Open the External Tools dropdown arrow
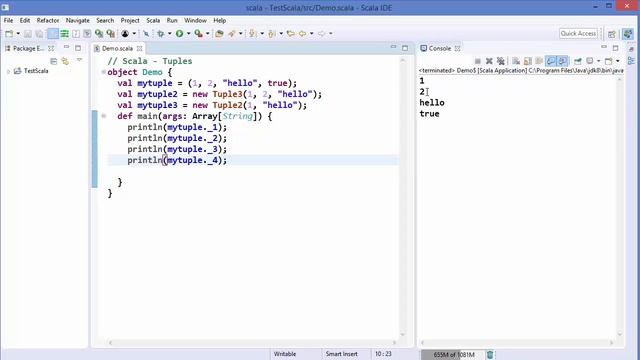This screenshot has width=640, height=360. click(x=207, y=33)
